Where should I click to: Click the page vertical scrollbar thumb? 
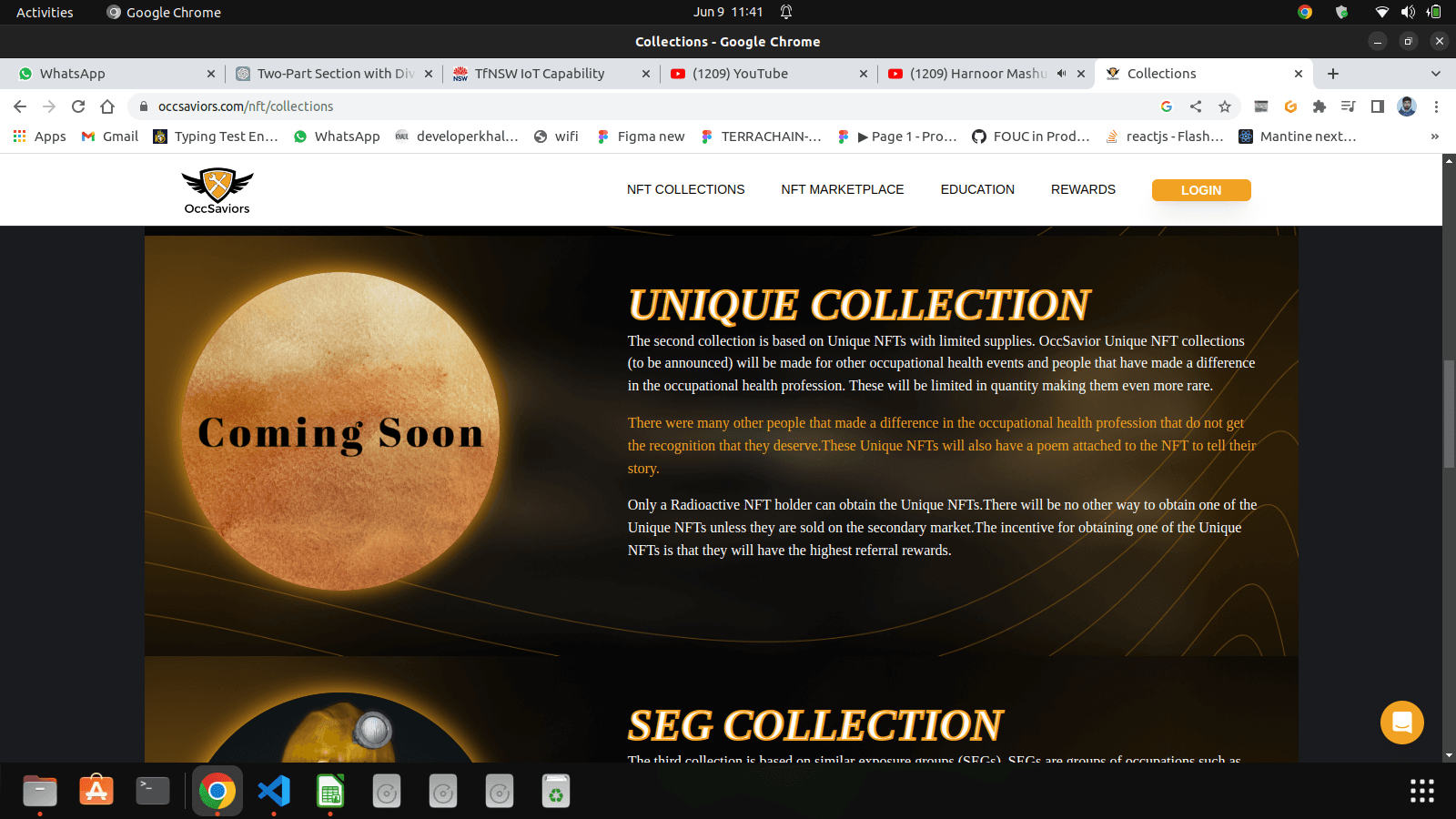pos(1449,414)
